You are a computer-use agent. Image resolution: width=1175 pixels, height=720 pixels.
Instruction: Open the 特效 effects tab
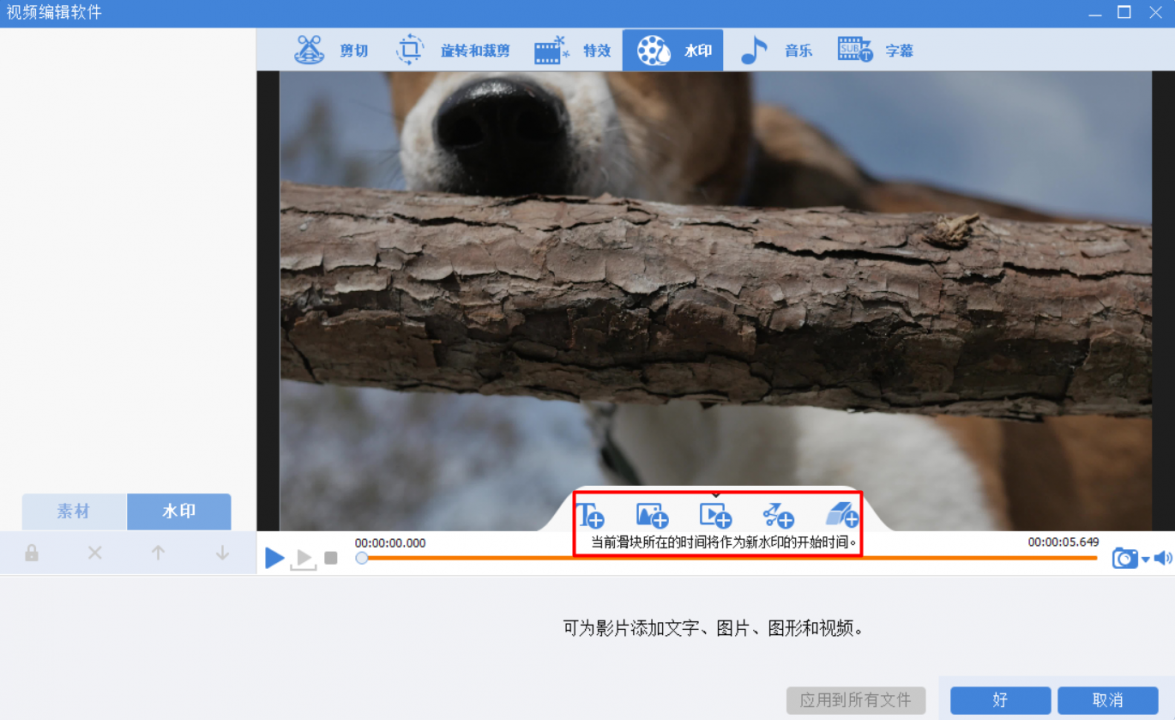coord(573,50)
